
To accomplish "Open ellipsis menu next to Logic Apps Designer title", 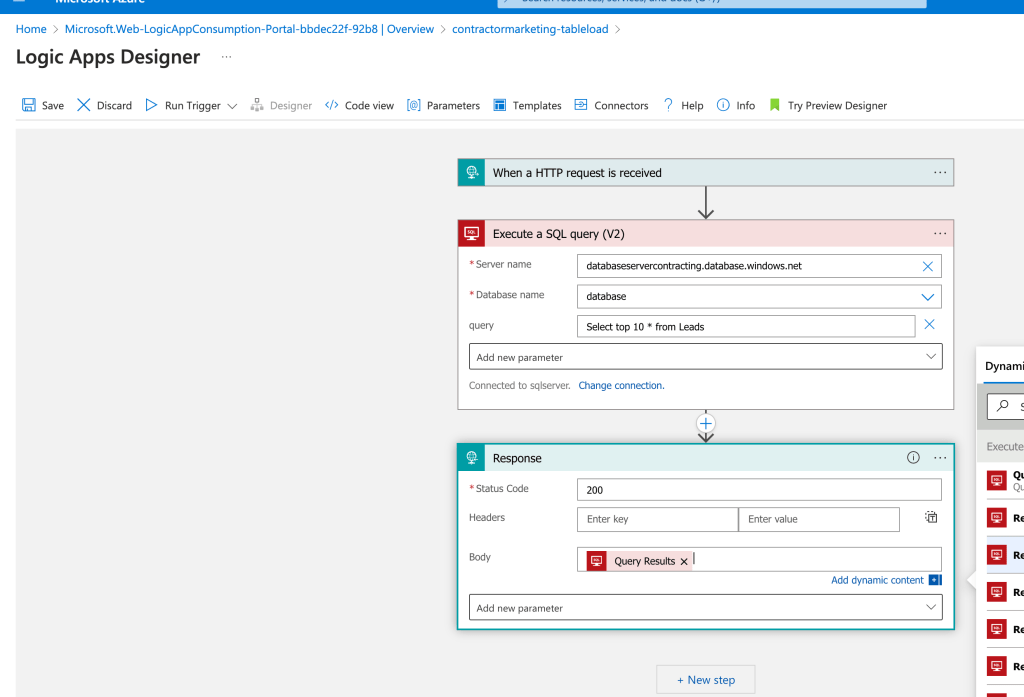I will point(226,57).
